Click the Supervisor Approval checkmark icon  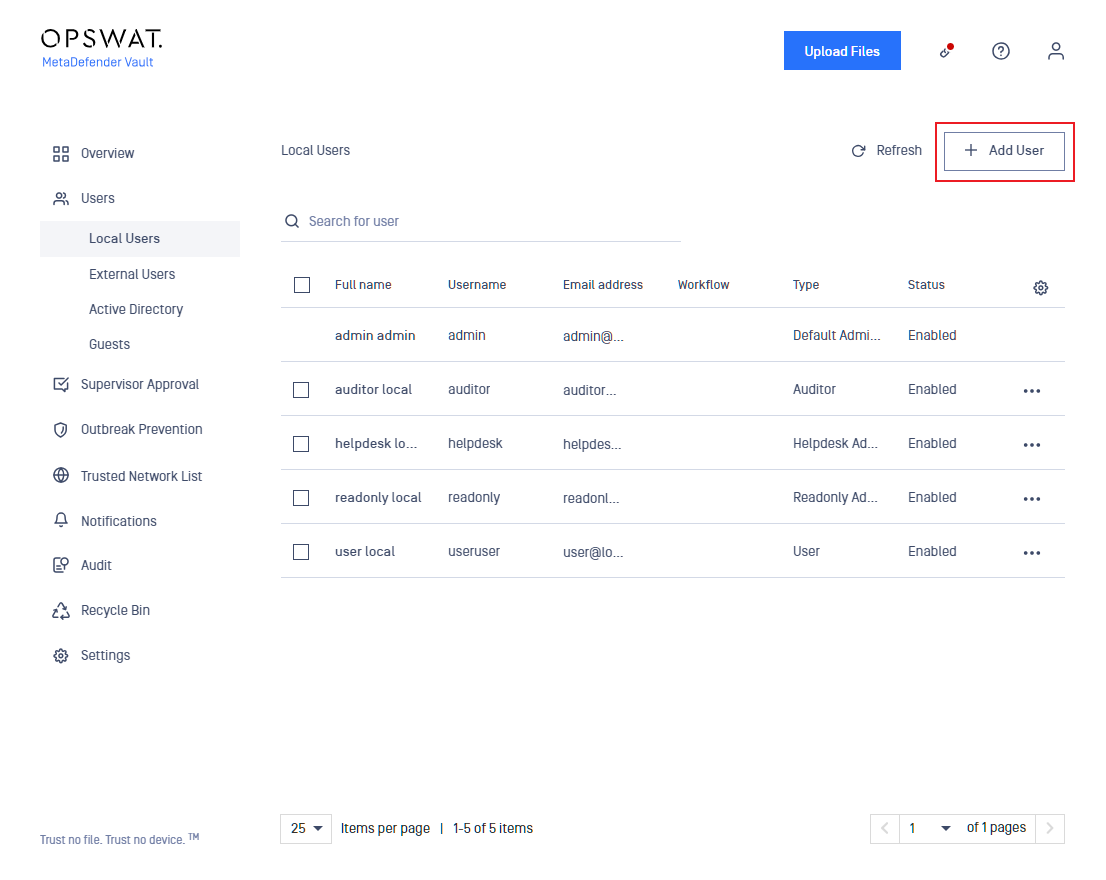61,384
